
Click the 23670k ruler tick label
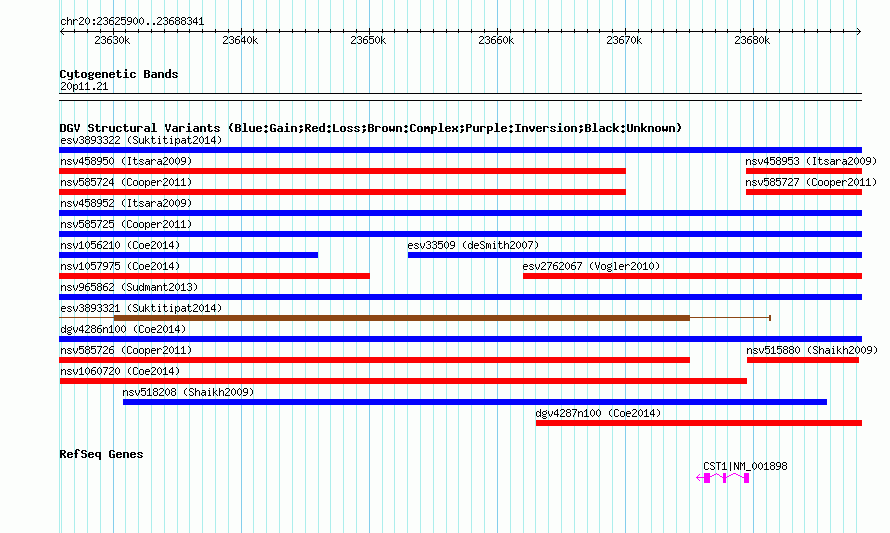[x=624, y=40]
